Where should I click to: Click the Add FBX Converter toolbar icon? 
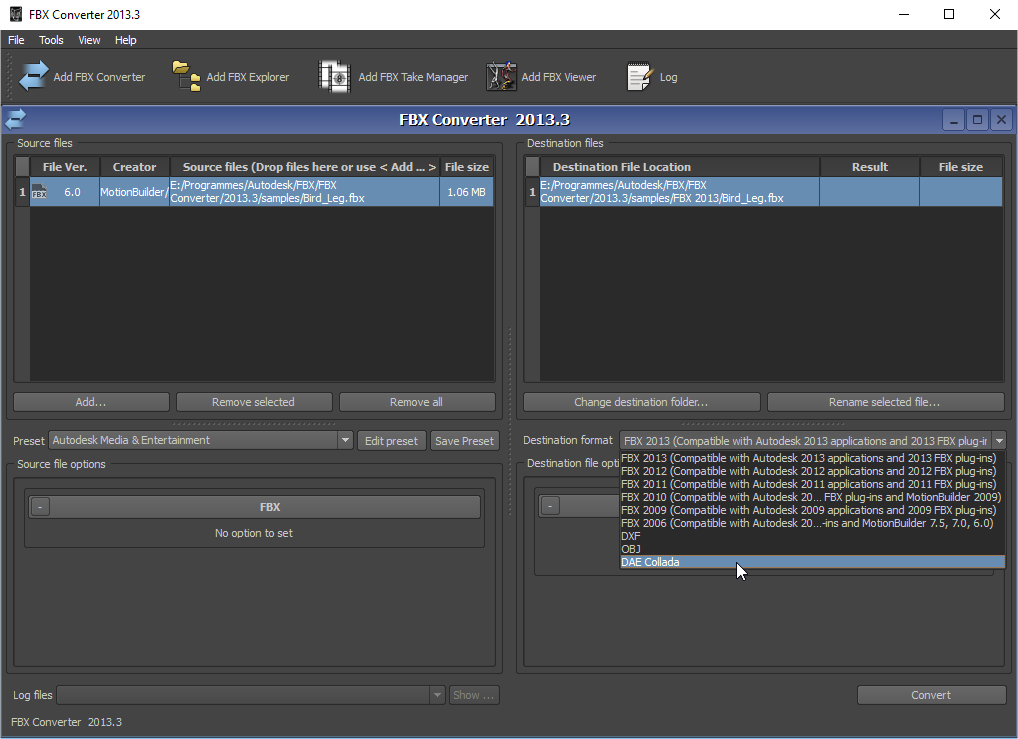click(34, 77)
